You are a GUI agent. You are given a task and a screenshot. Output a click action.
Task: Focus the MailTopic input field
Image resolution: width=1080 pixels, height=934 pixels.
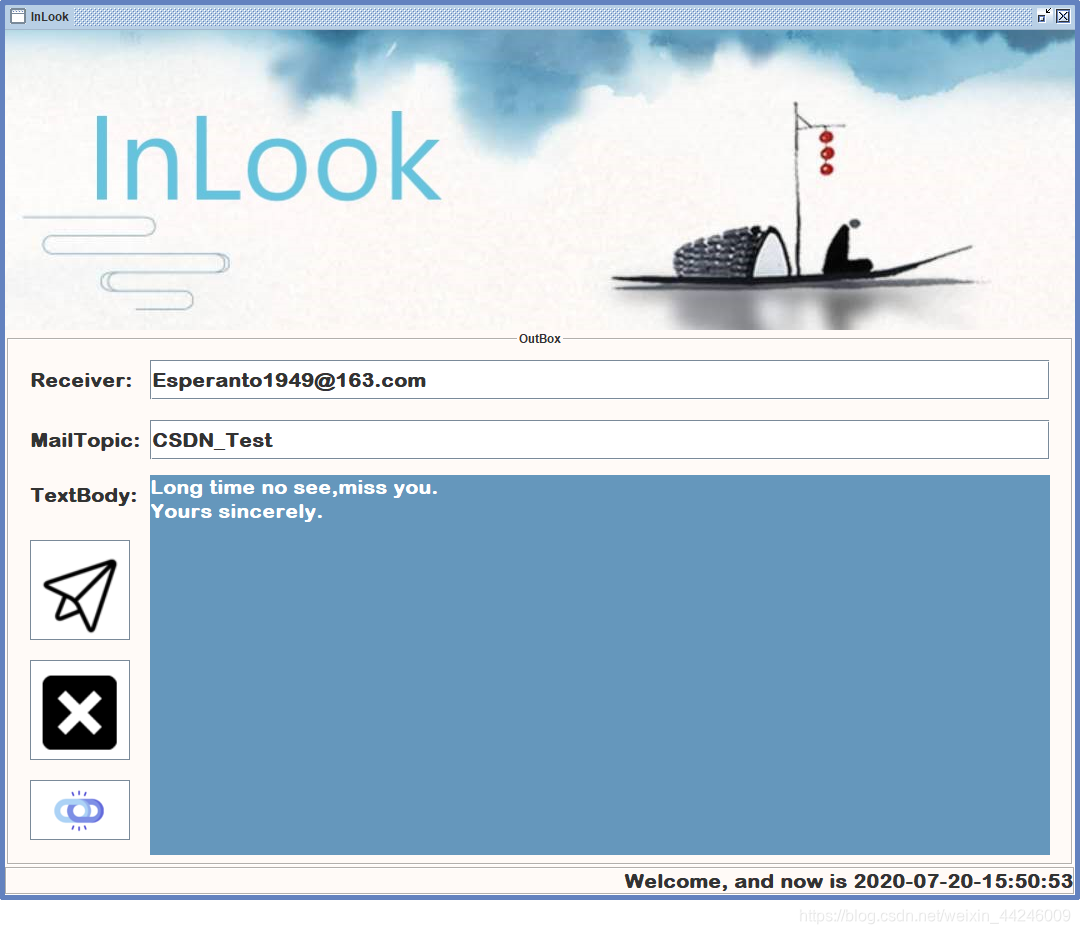[599, 439]
